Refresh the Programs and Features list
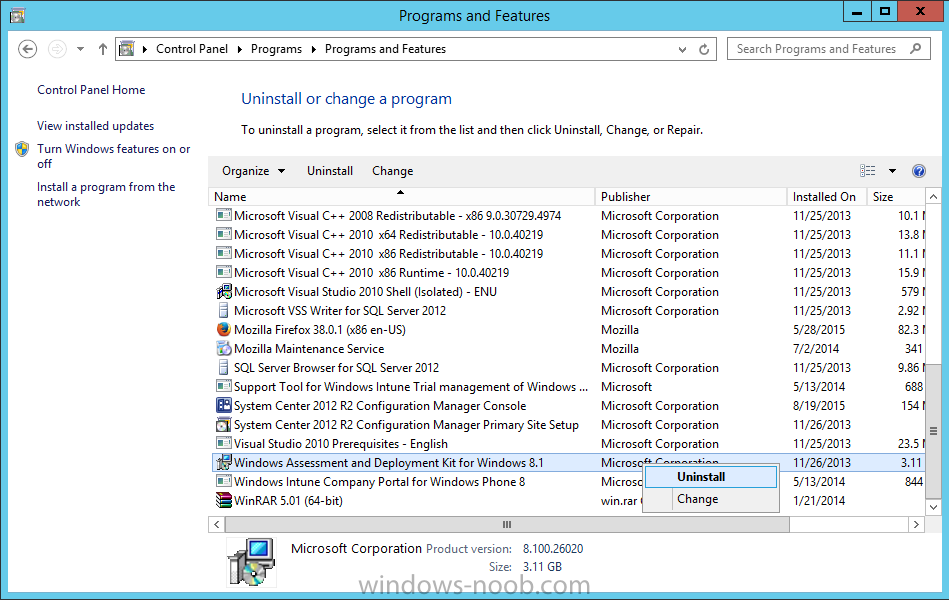The image size is (949, 600). (704, 50)
